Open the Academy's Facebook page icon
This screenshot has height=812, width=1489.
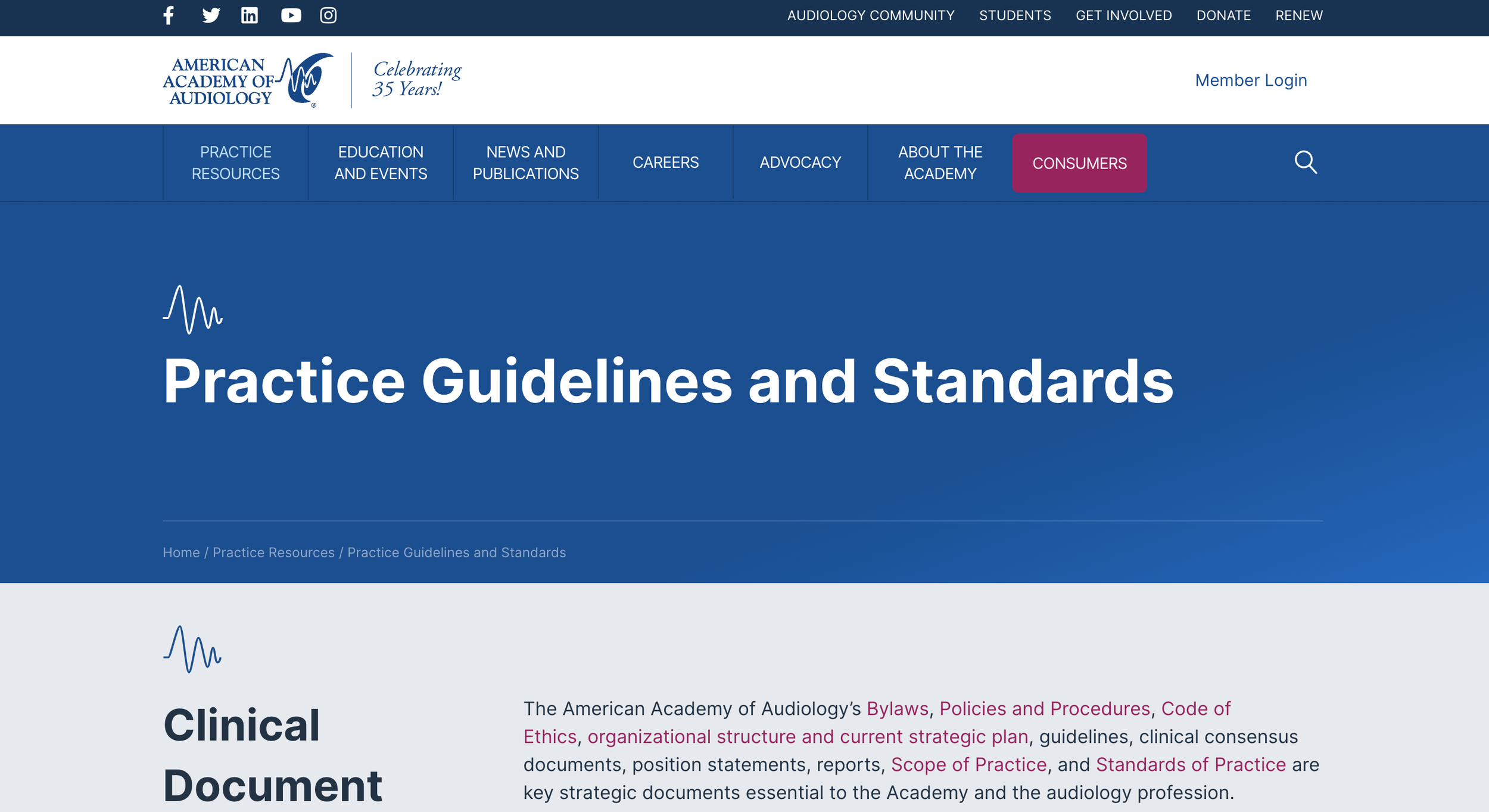(169, 15)
